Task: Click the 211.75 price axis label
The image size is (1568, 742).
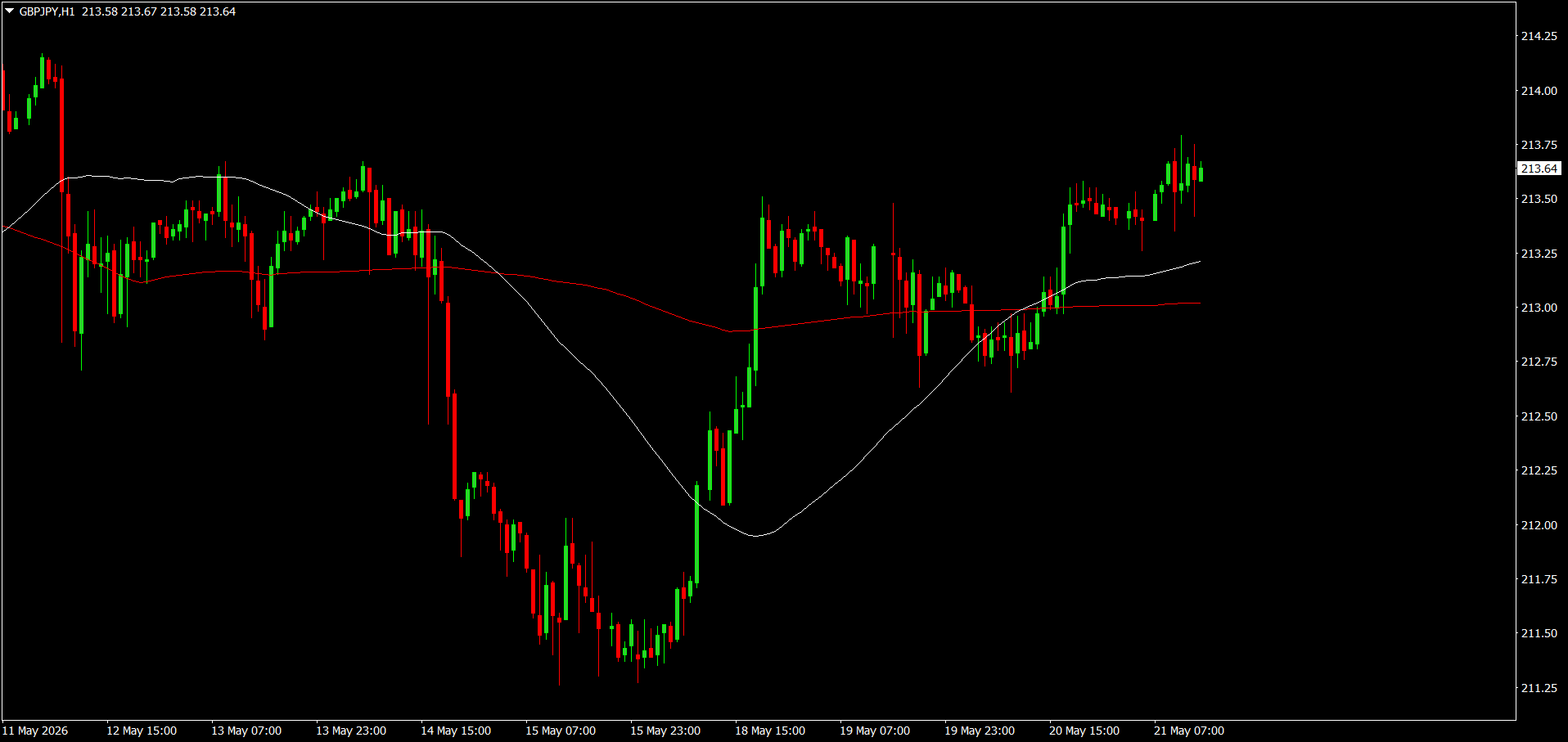Action: [x=1539, y=579]
